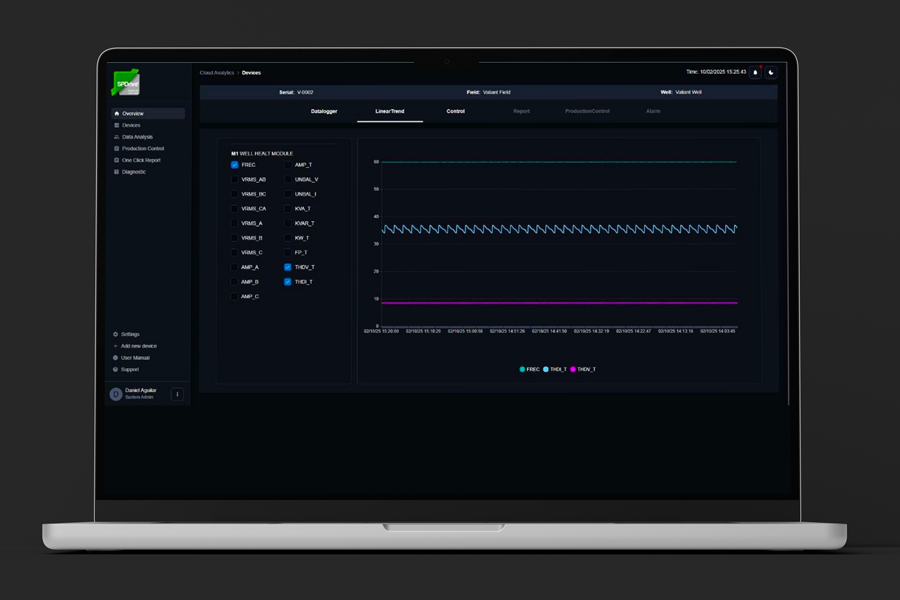Switch to the Datalogger tab

pos(324,111)
